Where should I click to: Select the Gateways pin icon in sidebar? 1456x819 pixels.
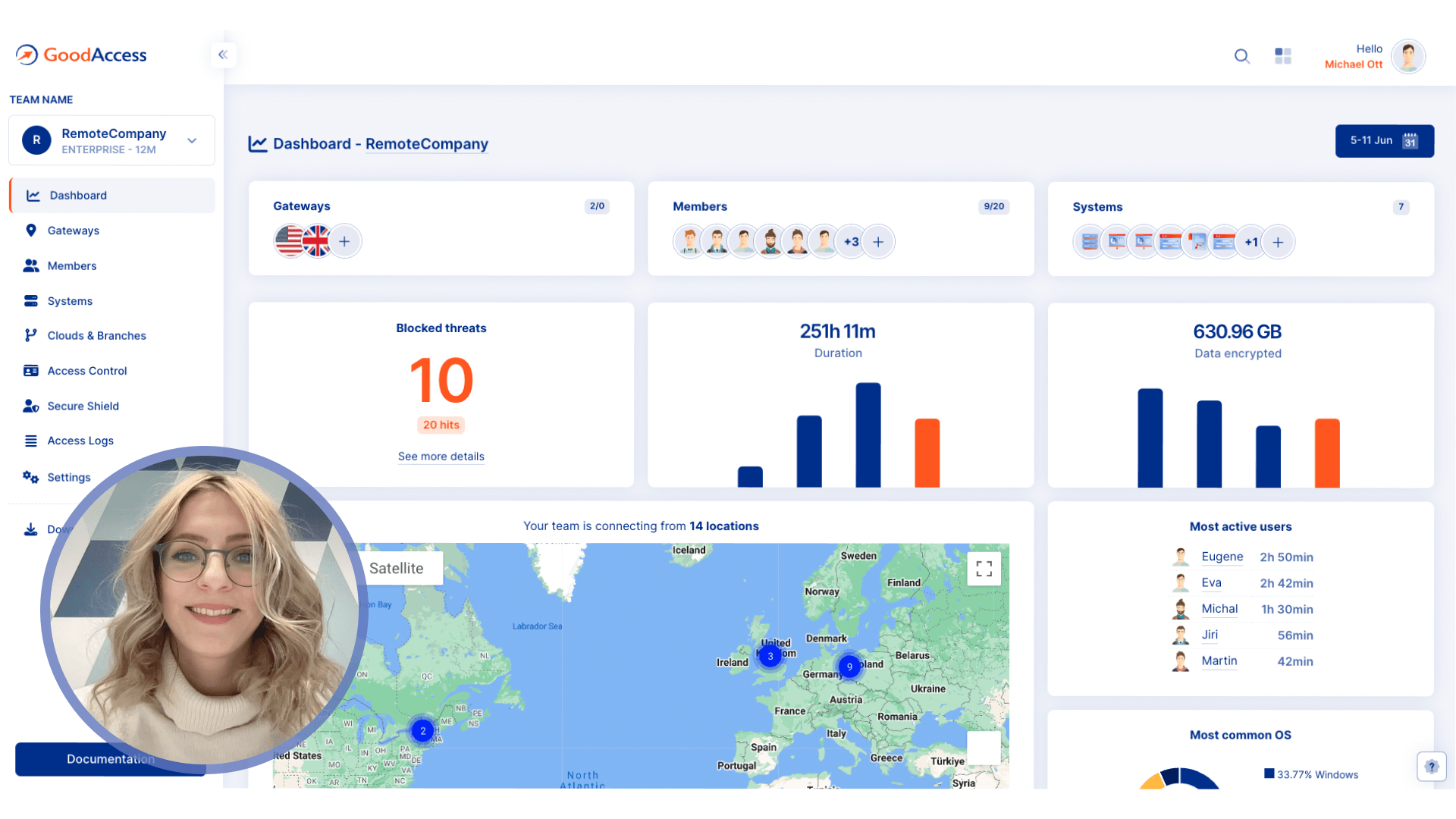tap(31, 230)
